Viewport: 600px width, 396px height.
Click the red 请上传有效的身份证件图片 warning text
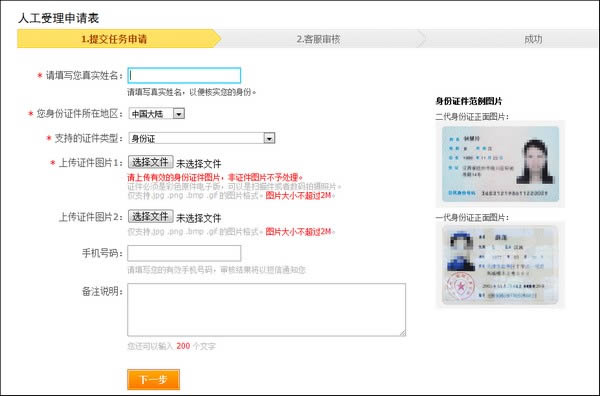pos(215,177)
